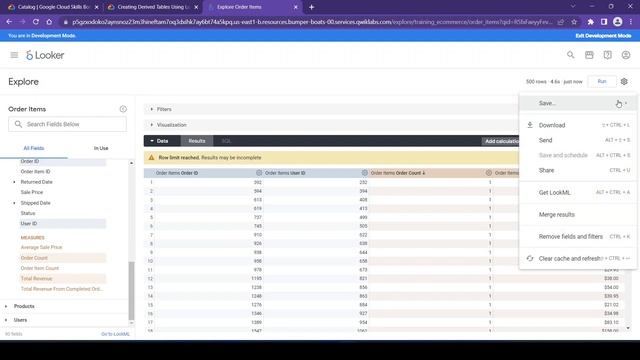Screen dimensions: 640x360
Task: Select Total Revenue From Completed Orders measure
Action: tap(62, 289)
